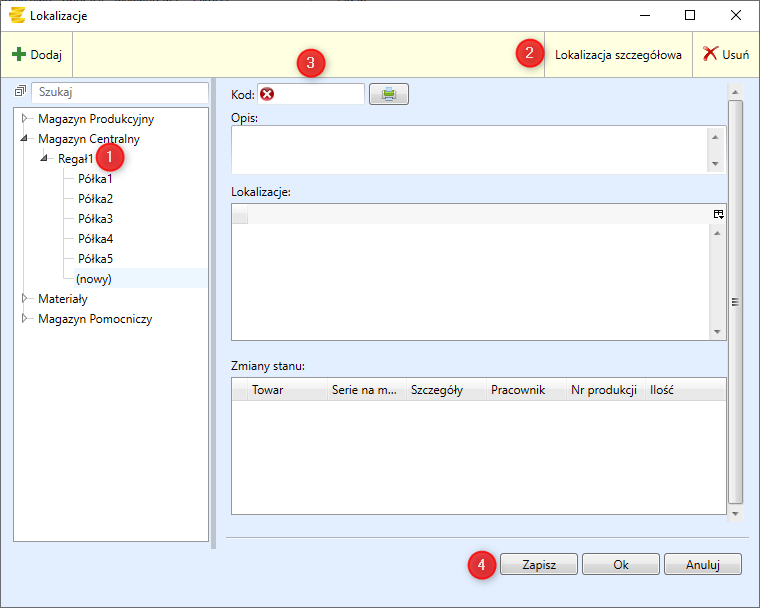Click the main panel vertical scrollbar thumb
The width and height of the screenshot is (760, 608).
(735, 300)
